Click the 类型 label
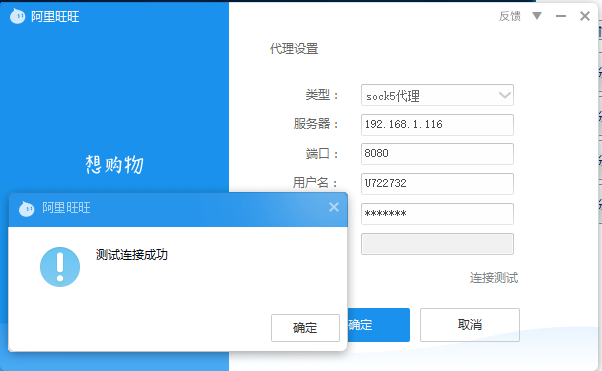 (321, 95)
